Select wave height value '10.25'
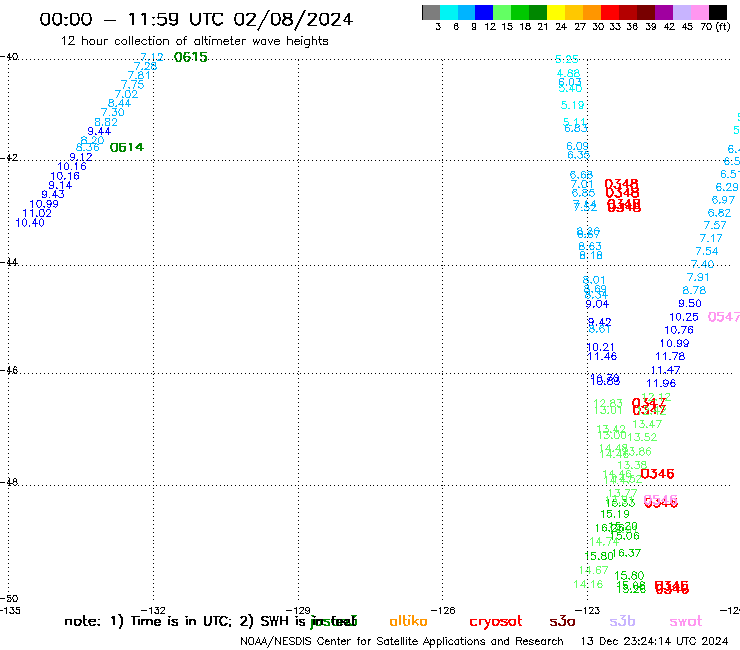Image resolution: width=740 pixels, height=650 pixels. click(x=684, y=317)
